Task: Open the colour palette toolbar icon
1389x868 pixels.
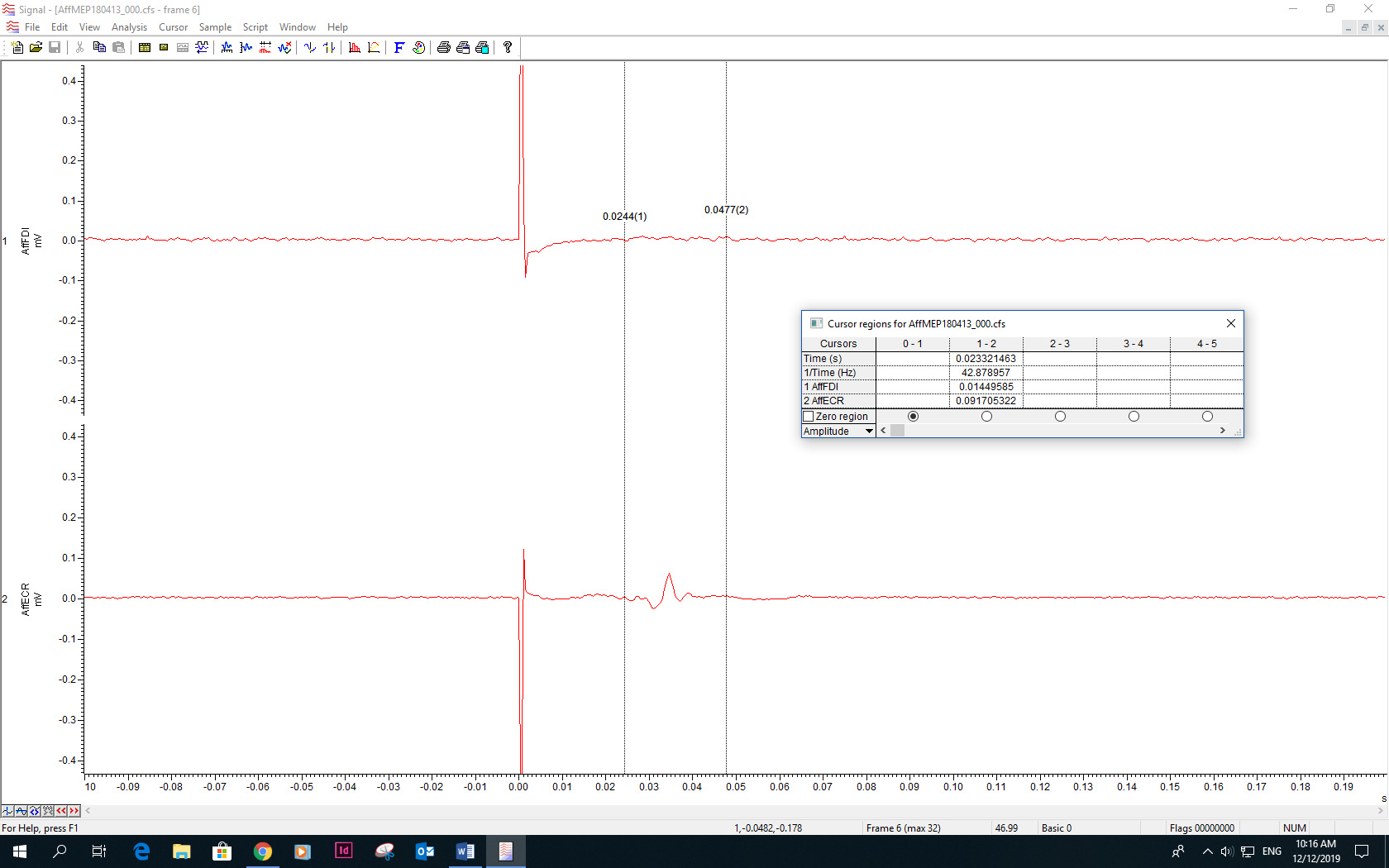Action: tap(418, 48)
